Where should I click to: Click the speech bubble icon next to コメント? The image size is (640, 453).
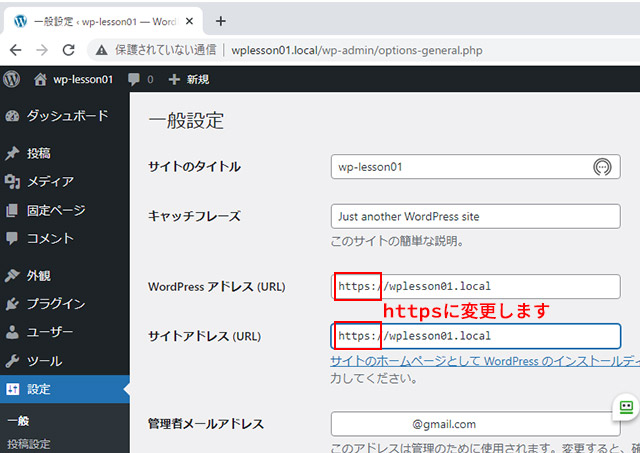pyautogui.click(x=12, y=238)
